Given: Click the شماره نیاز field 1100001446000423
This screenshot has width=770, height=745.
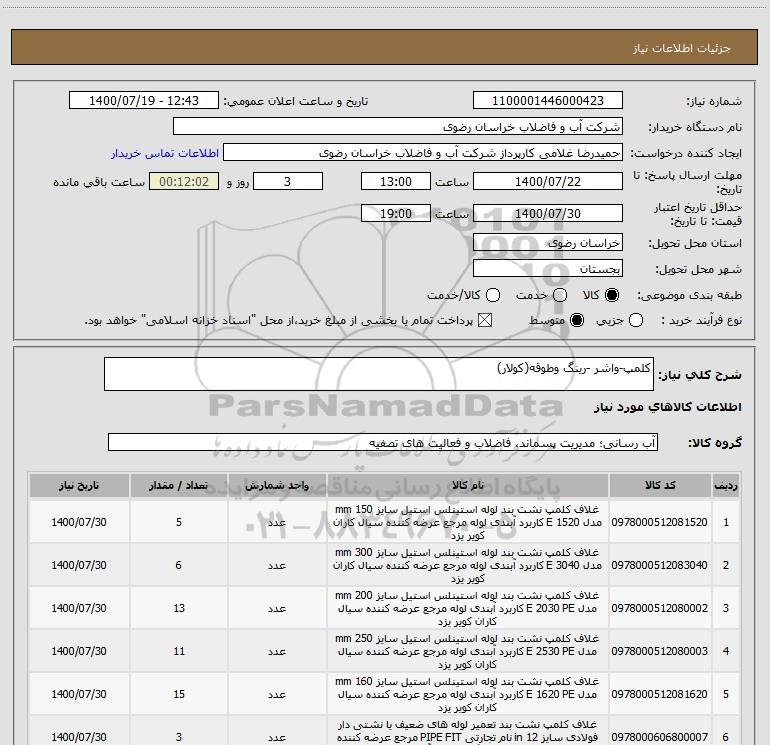Looking at the screenshot, I should (548, 101).
